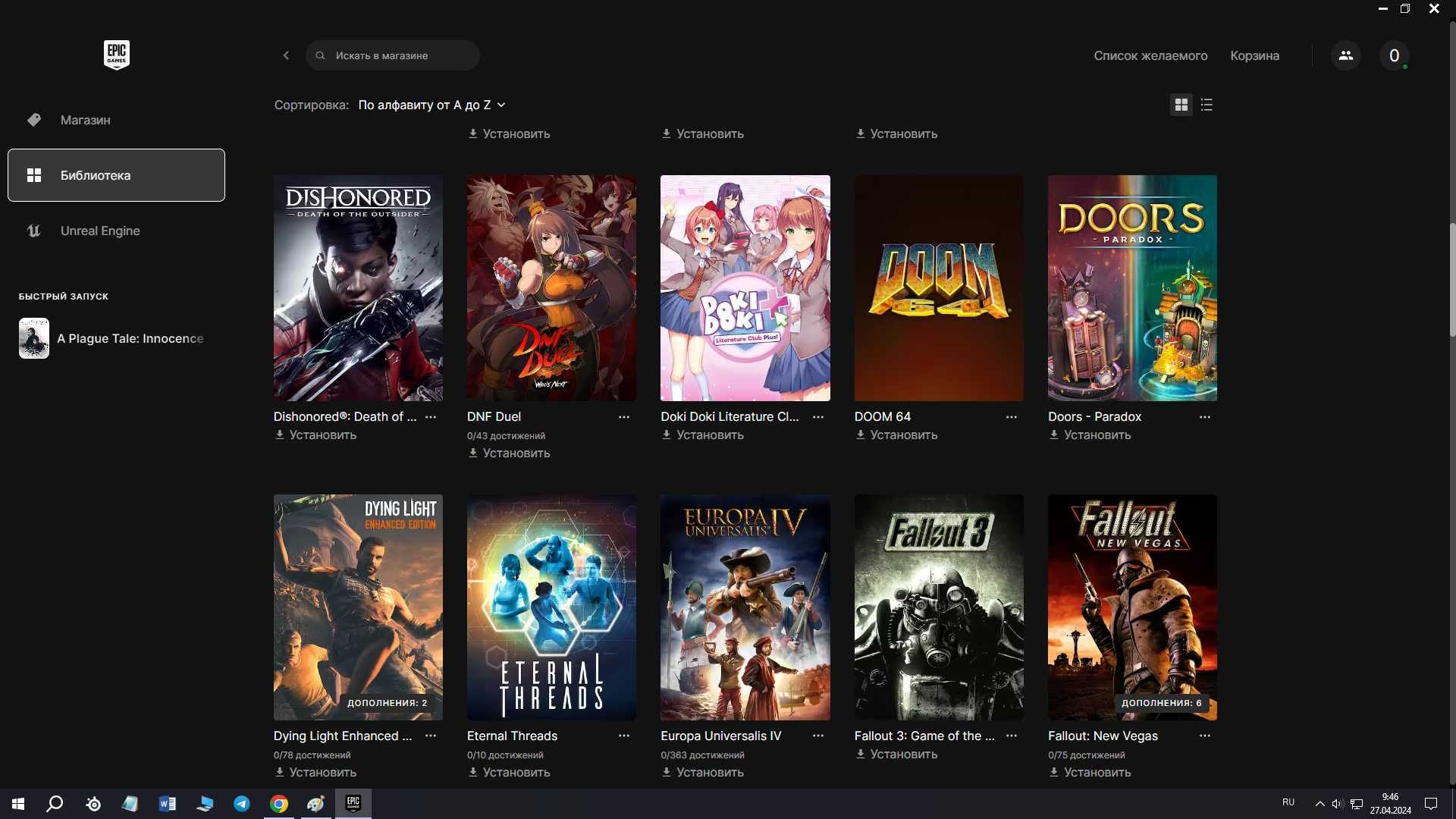Open Google Chrome from taskbar
Screen dimensions: 1456x819
tap(279, 804)
